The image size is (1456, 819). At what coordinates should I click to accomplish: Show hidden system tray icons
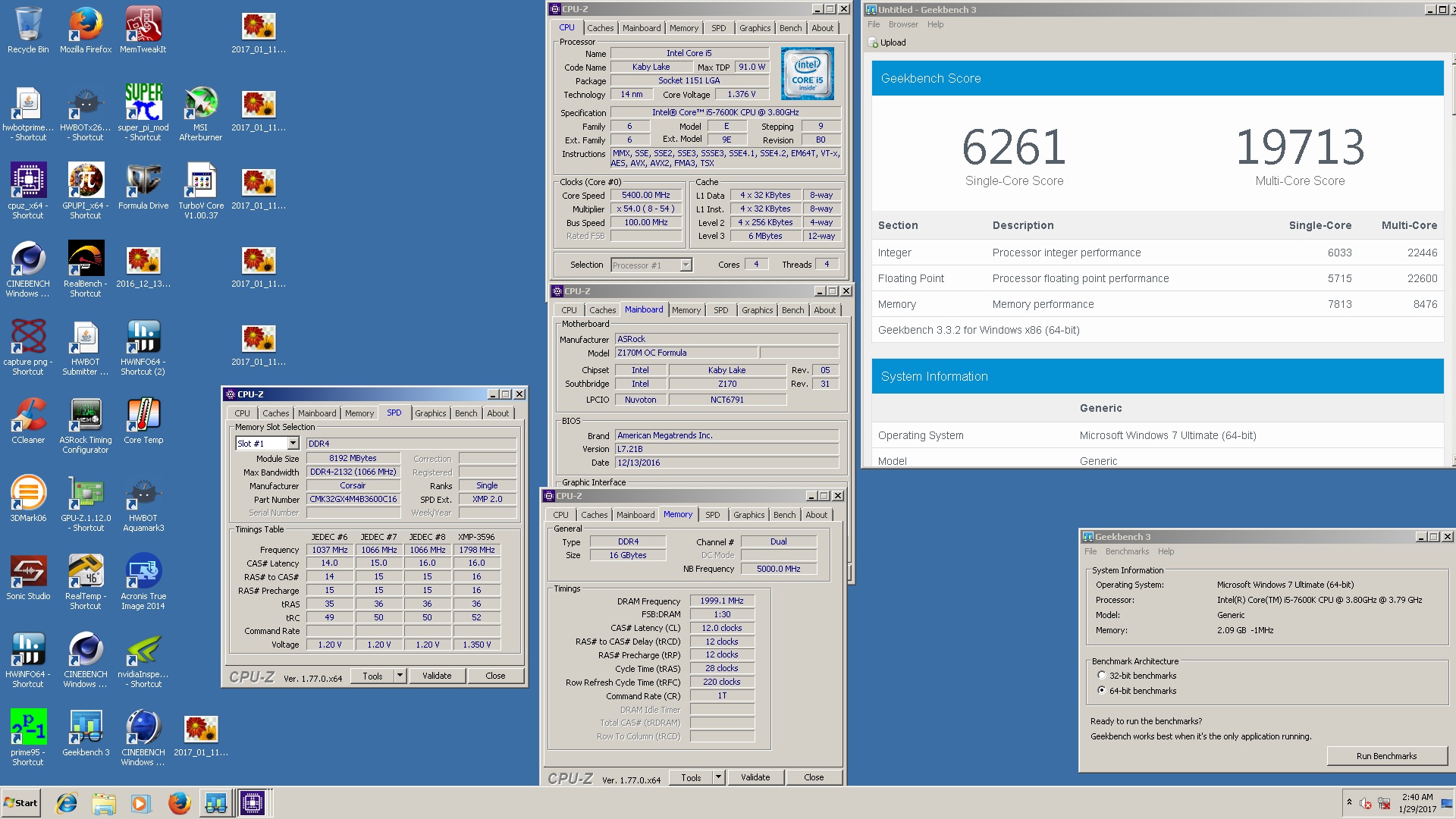pyautogui.click(x=1349, y=802)
